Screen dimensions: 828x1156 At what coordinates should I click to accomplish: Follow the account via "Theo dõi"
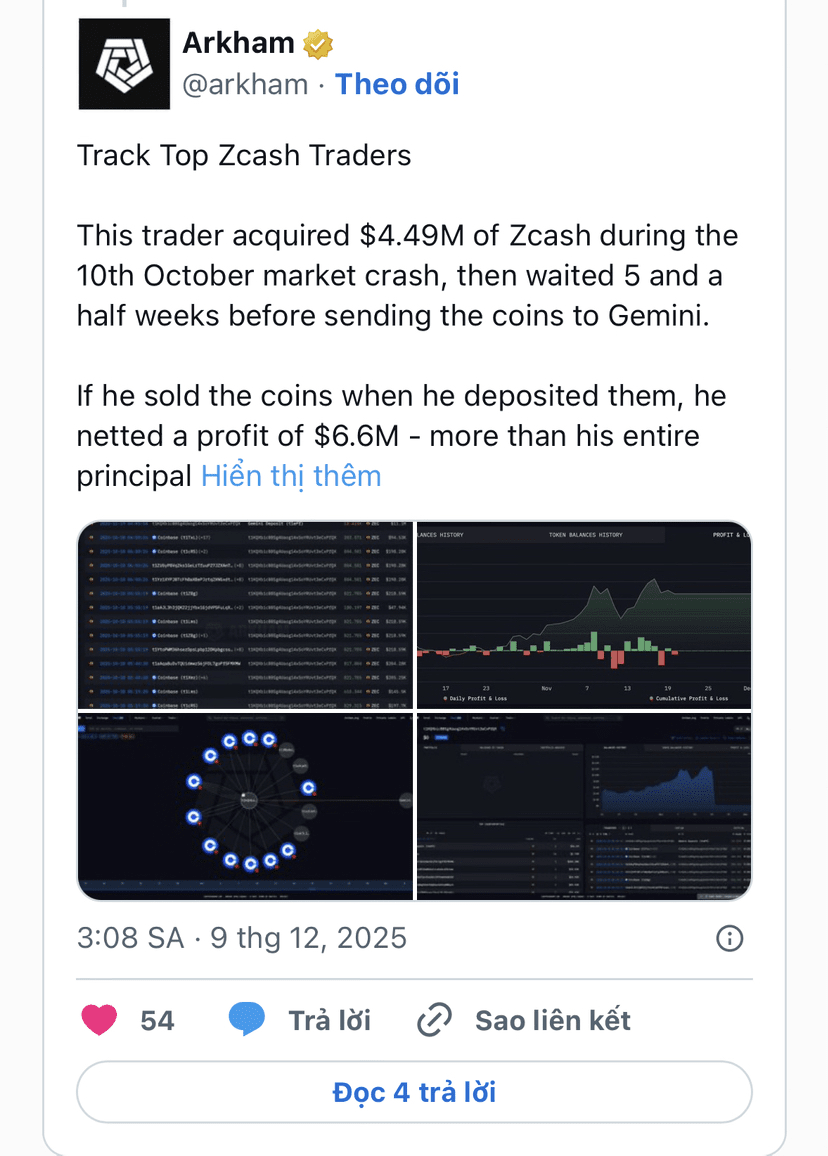tap(397, 84)
